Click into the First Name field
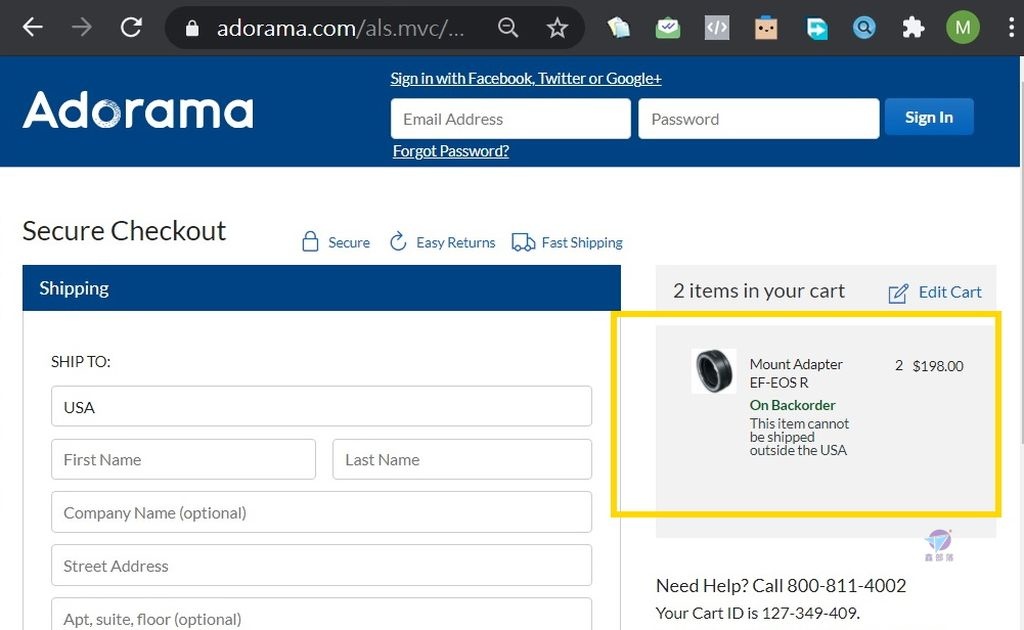 [x=184, y=459]
